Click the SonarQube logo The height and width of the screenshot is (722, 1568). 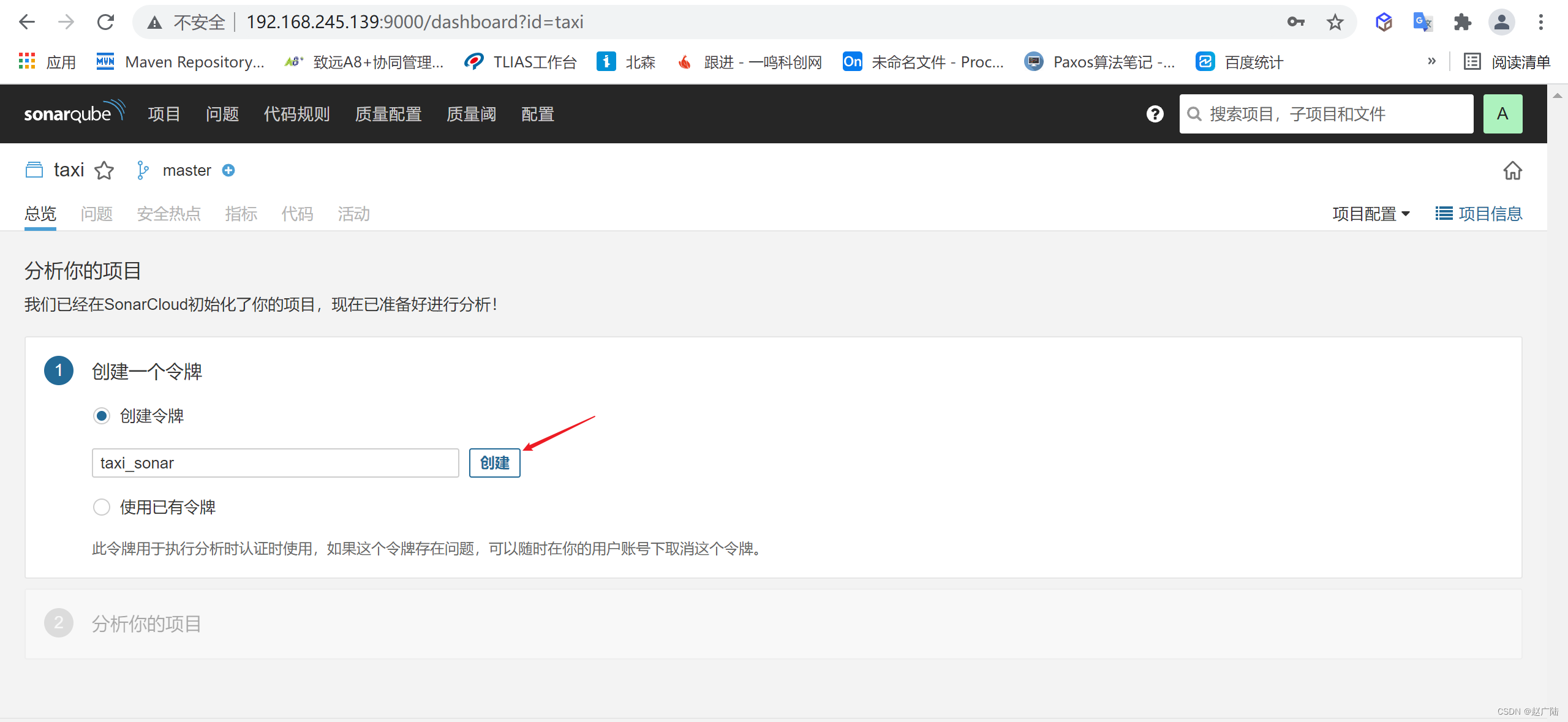pos(74,113)
